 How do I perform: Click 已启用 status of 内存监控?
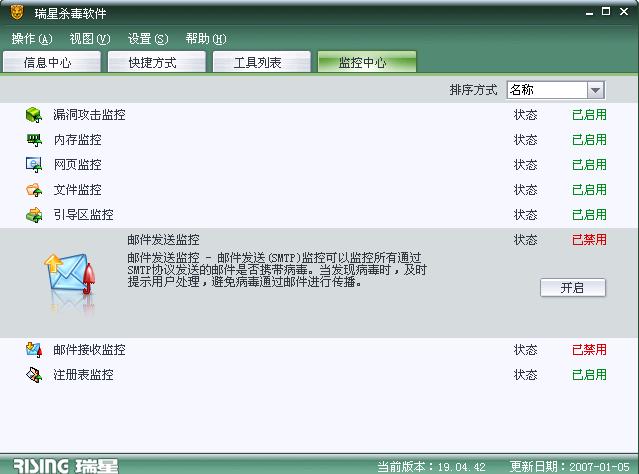click(x=589, y=140)
